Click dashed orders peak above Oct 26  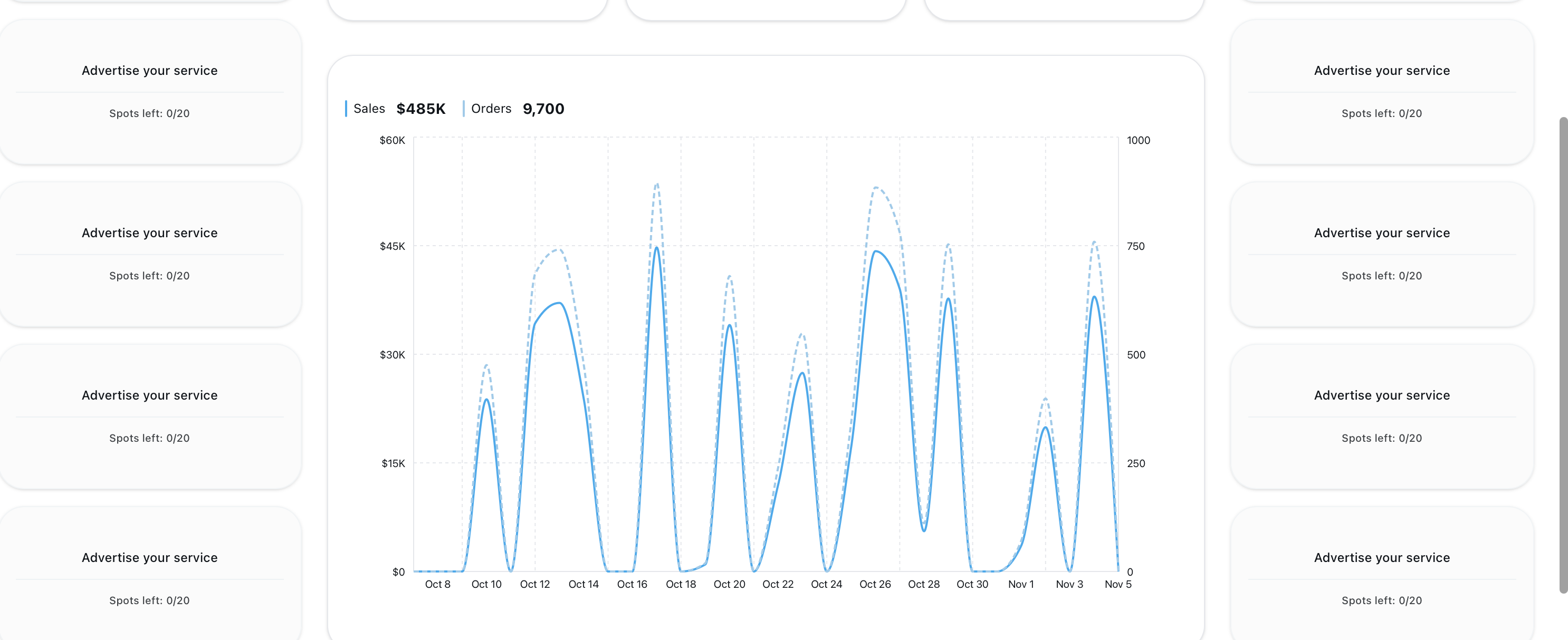coord(875,187)
